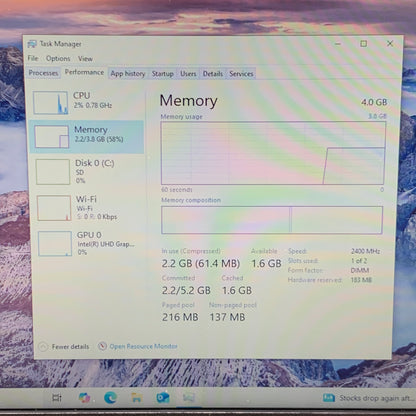Click the Task Manager taskbar icon
This screenshot has width=416, height=416.
point(189,398)
